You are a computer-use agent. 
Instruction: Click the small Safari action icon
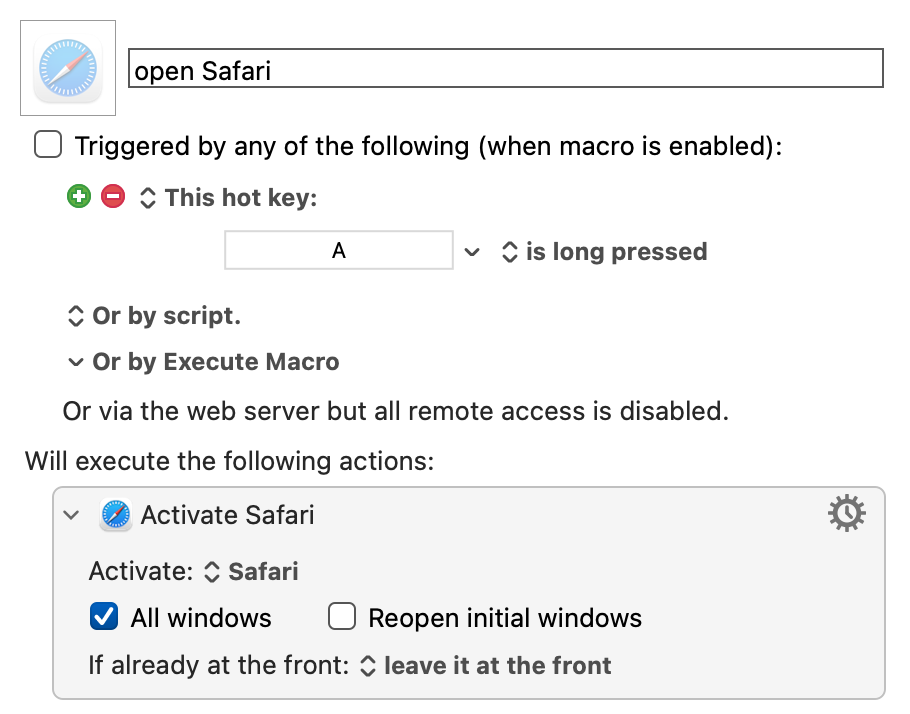click(115, 515)
